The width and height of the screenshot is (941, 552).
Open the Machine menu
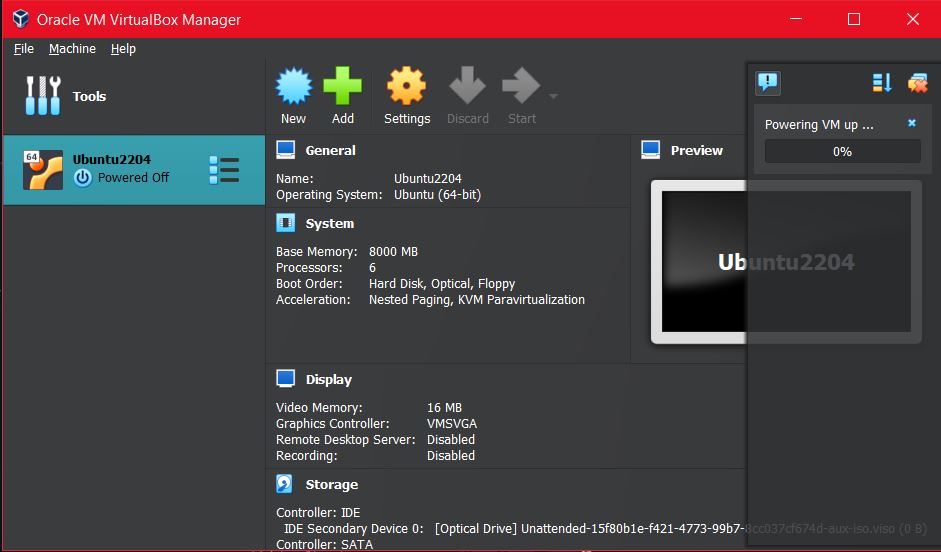pyautogui.click(x=72, y=49)
